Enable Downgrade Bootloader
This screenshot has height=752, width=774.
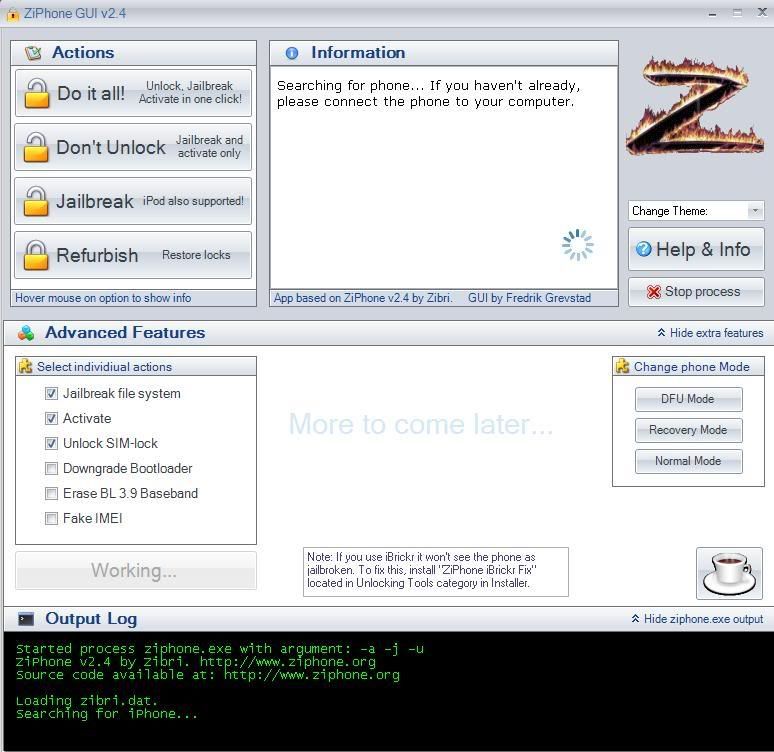tap(51, 469)
